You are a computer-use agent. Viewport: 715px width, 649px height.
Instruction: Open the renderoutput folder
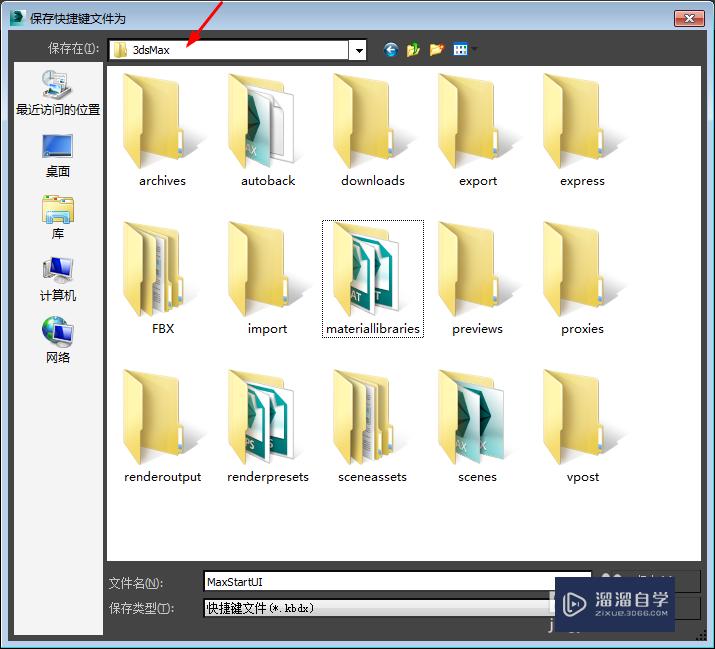click(x=162, y=427)
